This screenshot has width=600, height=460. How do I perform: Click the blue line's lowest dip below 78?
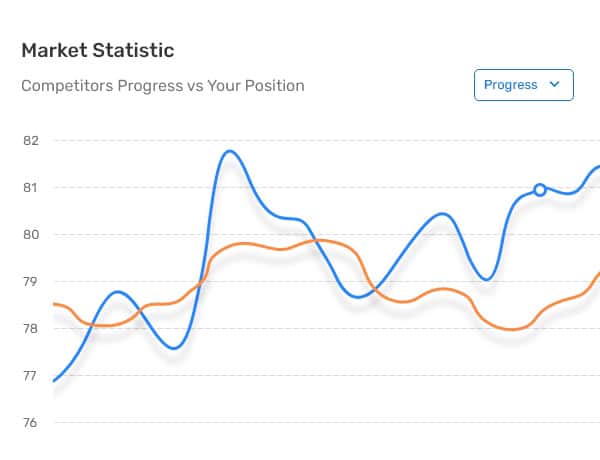pos(174,348)
